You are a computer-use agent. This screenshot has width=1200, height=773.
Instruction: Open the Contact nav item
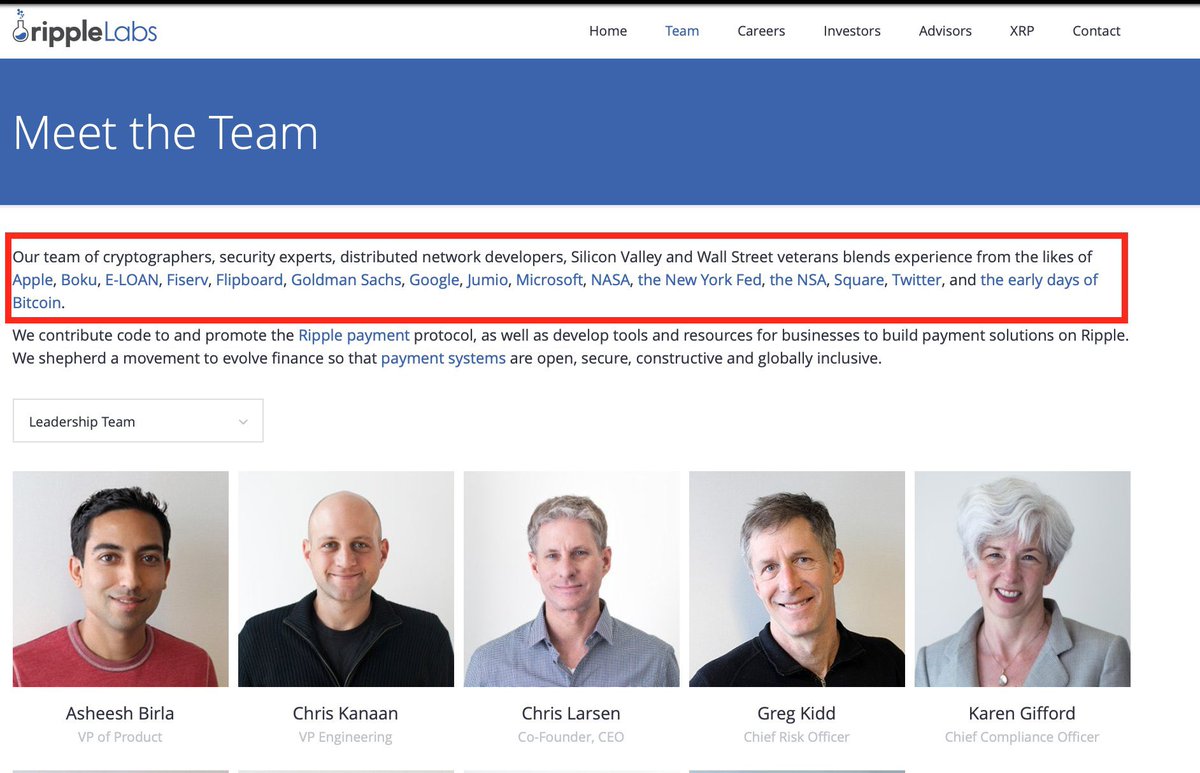coord(1096,31)
